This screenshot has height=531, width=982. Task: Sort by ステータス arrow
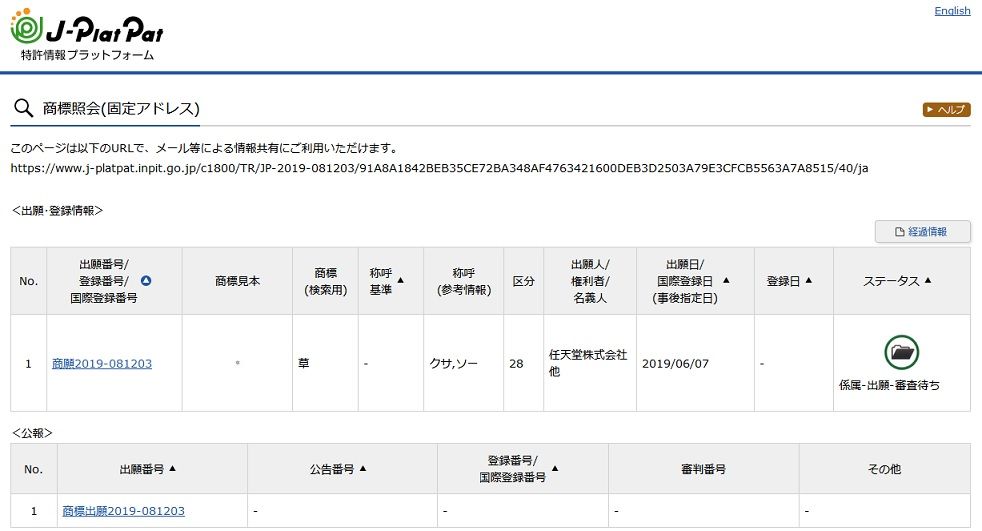click(x=928, y=281)
